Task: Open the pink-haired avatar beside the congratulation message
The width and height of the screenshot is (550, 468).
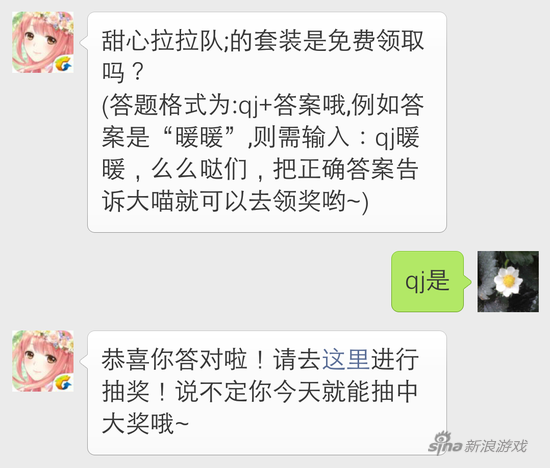Action: click(43, 361)
